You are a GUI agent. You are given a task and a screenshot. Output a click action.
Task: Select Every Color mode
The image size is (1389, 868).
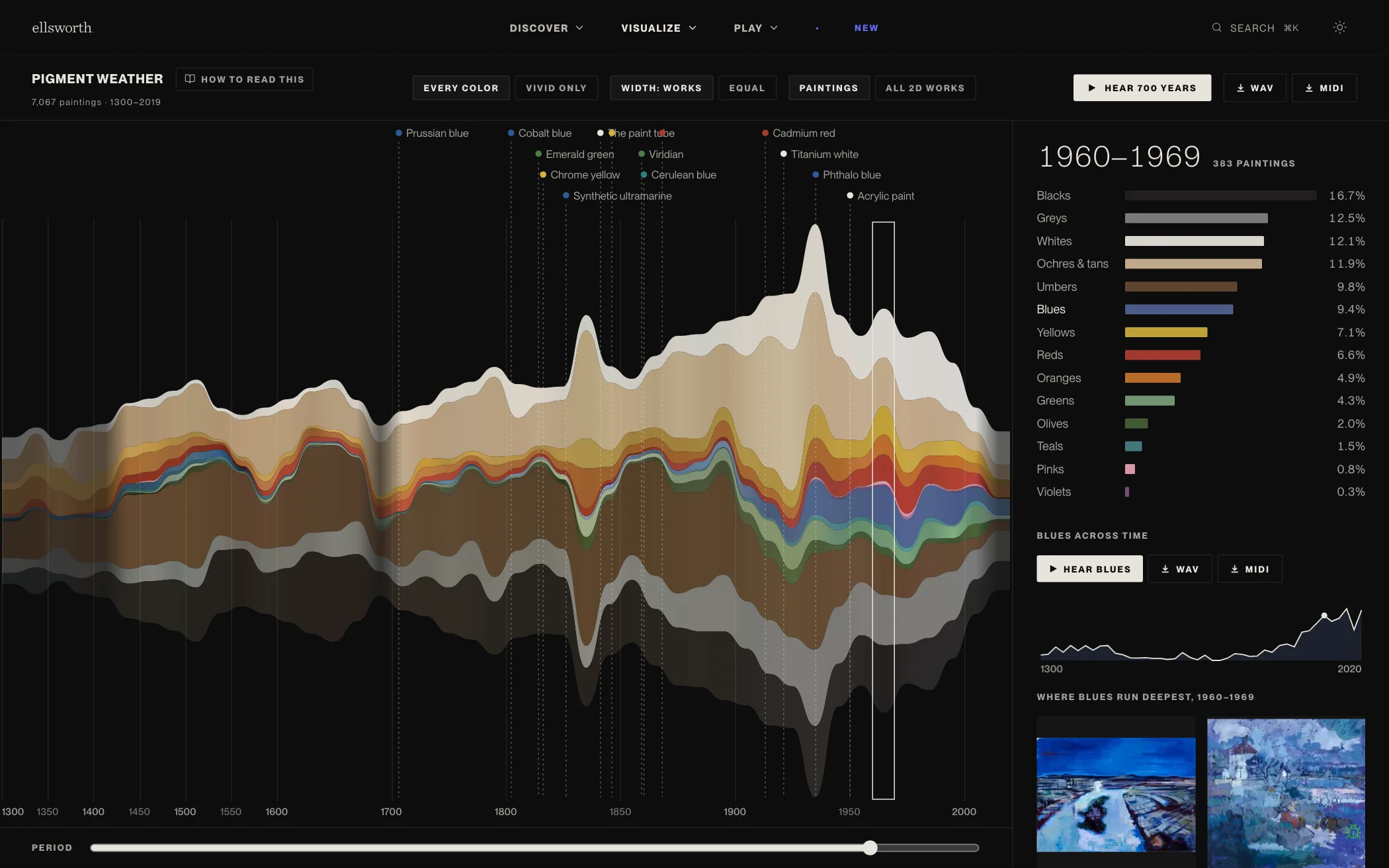coord(461,88)
